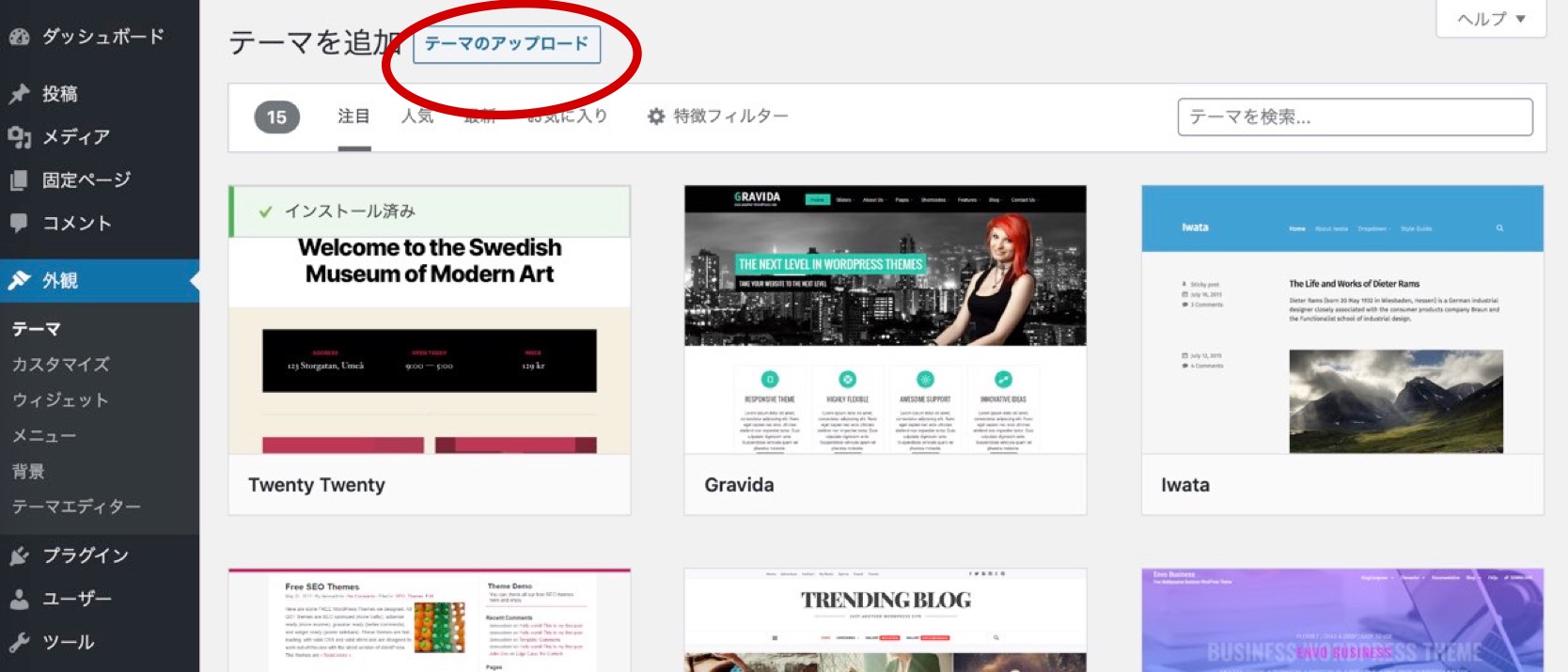Open ウィジェット in the sidebar
This screenshot has width=1568, height=672.
60,400
